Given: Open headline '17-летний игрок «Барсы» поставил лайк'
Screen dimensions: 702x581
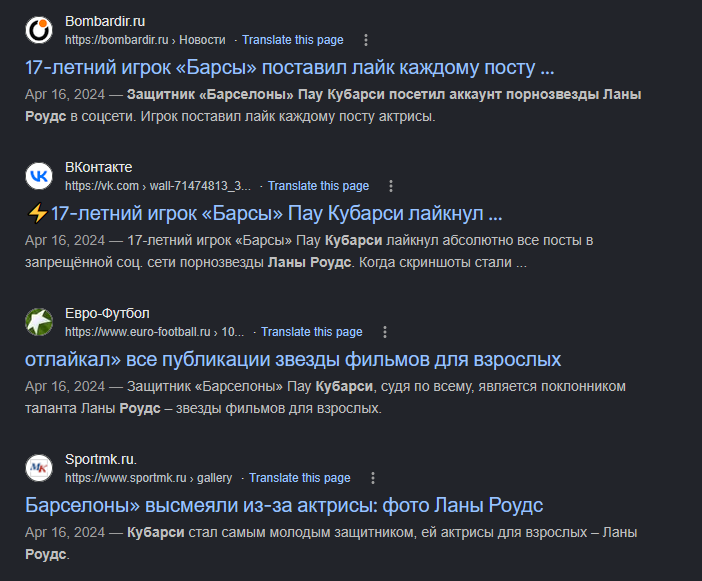Looking at the screenshot, I should pos(290,68).
